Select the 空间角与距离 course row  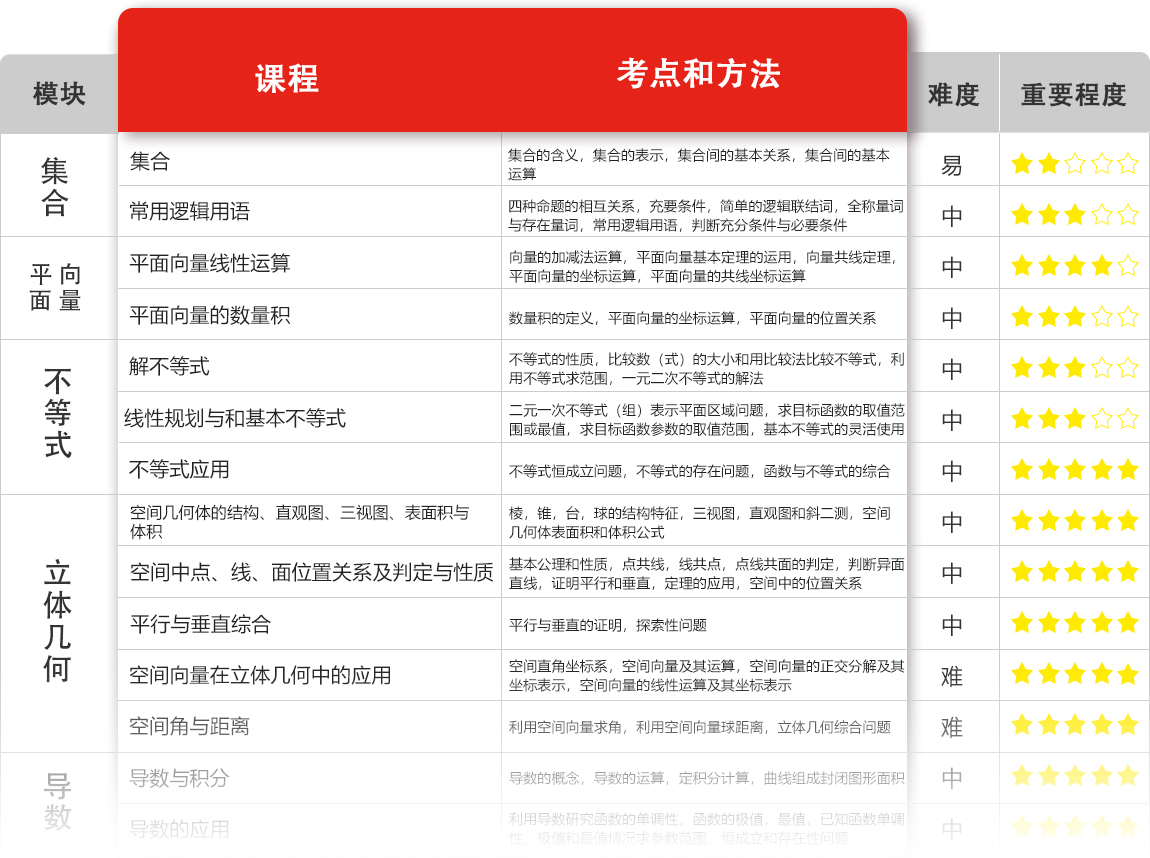[310, 726]
